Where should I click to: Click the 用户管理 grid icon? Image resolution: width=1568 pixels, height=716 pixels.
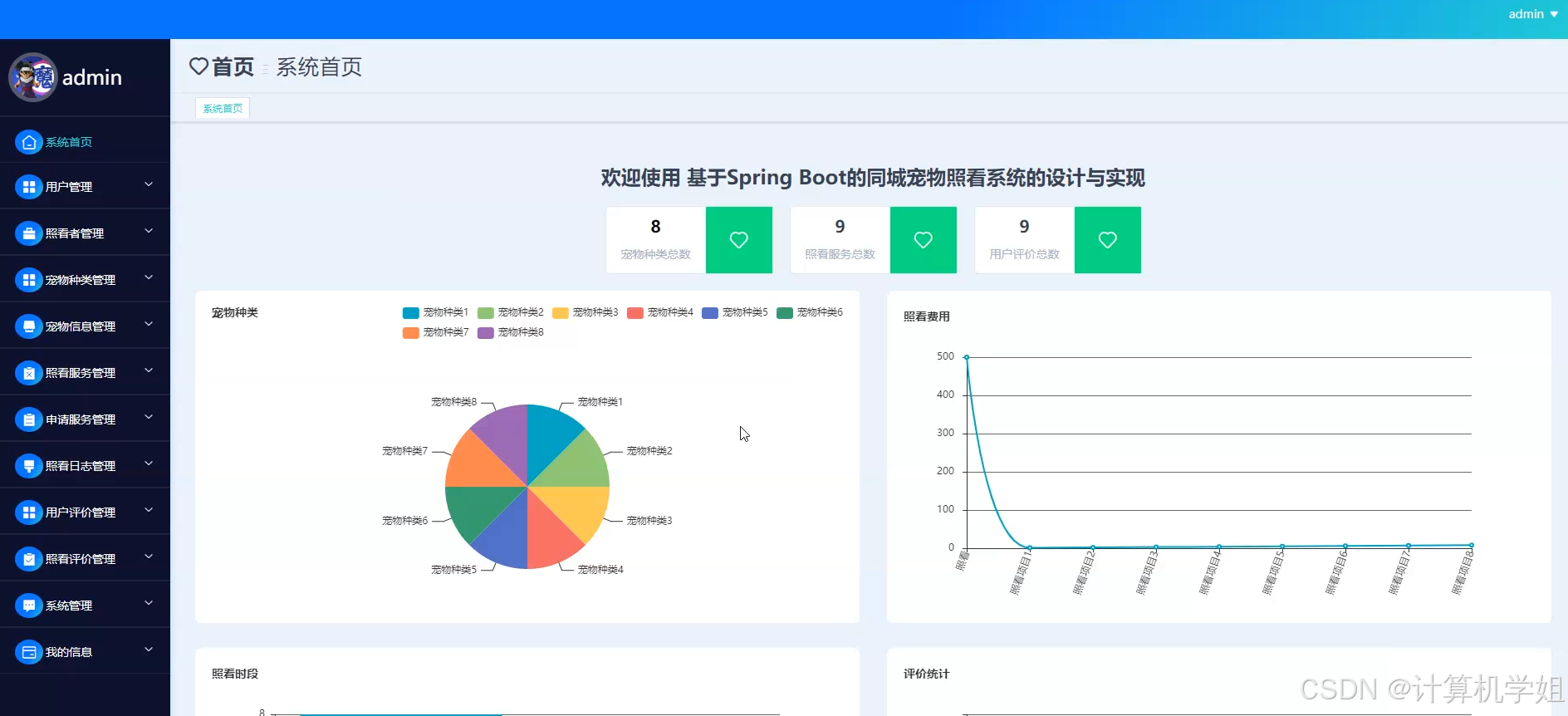pos(29,187)
